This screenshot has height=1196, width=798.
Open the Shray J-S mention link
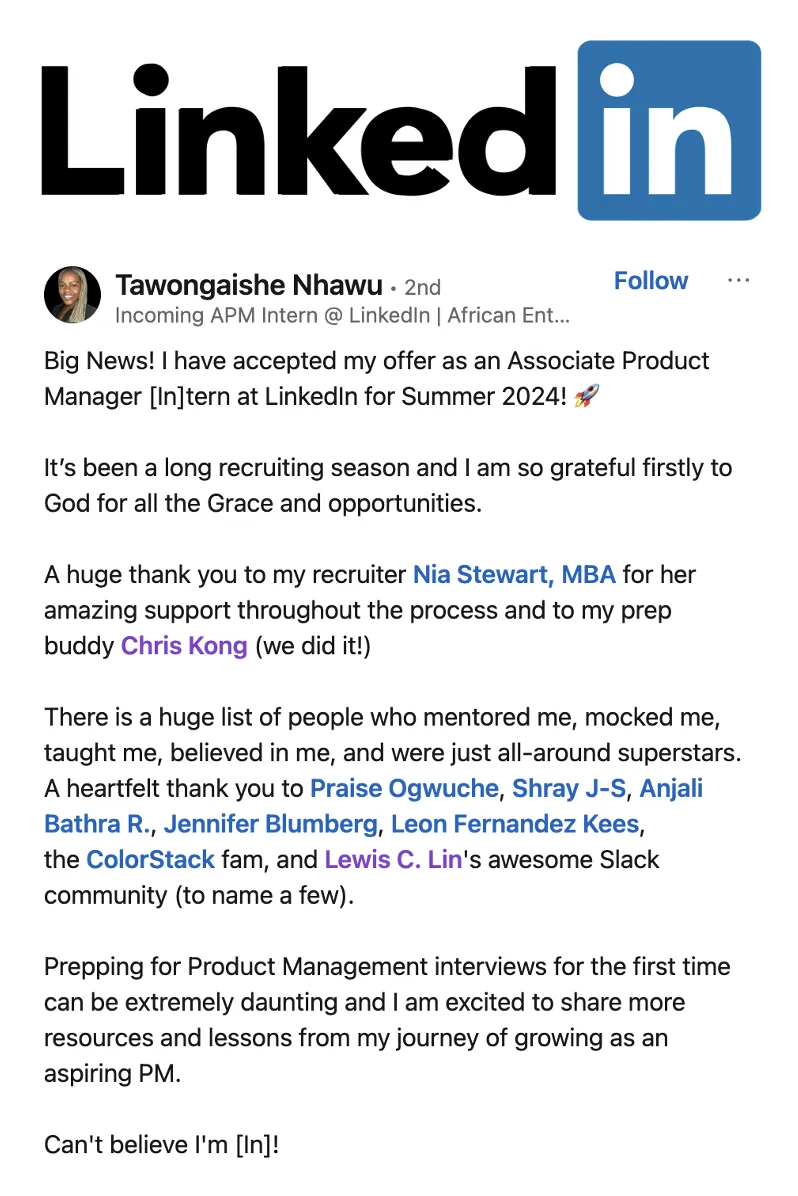point(569,788)
